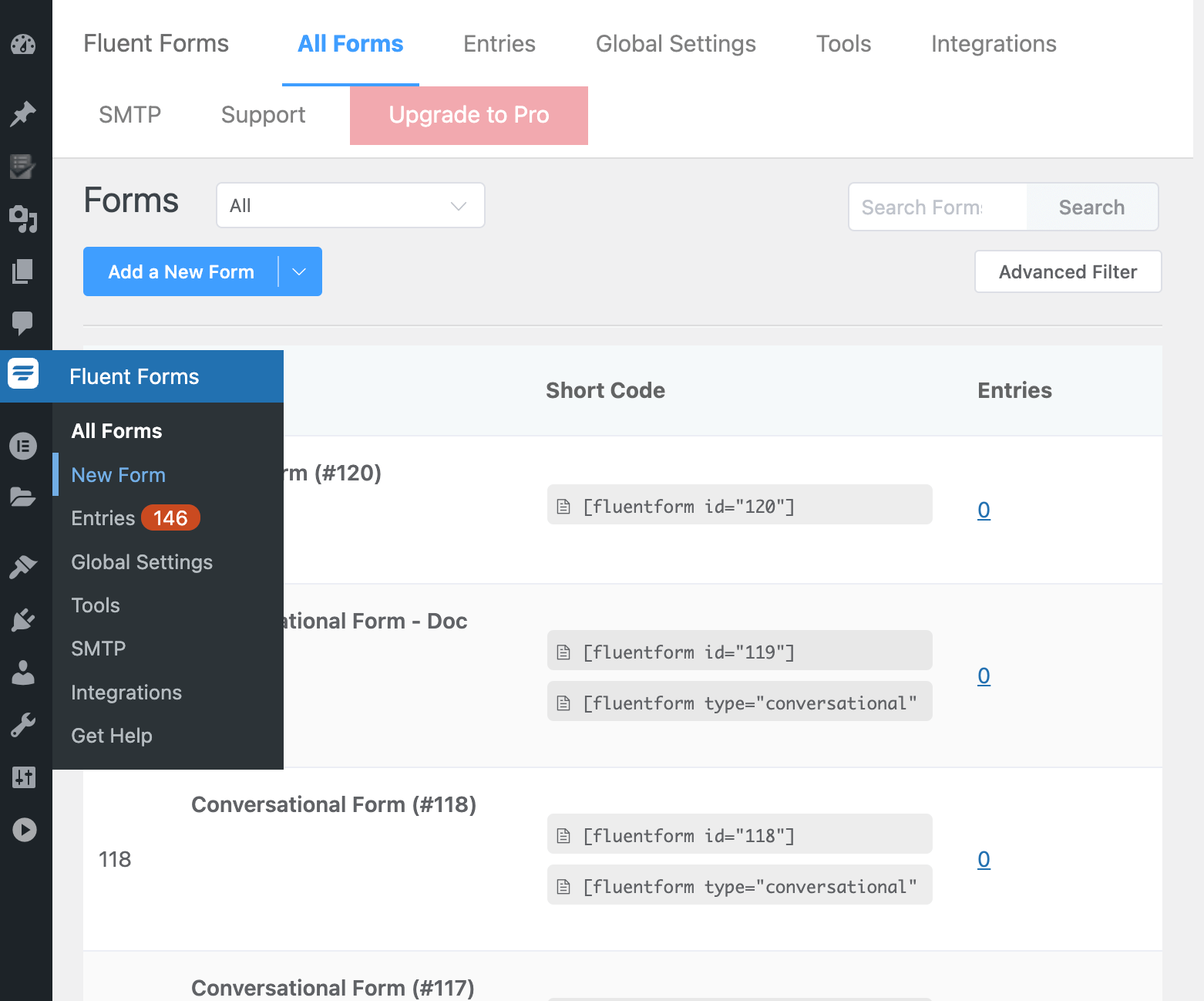
Task: Select the Posts pin icon
Action: 25,113
